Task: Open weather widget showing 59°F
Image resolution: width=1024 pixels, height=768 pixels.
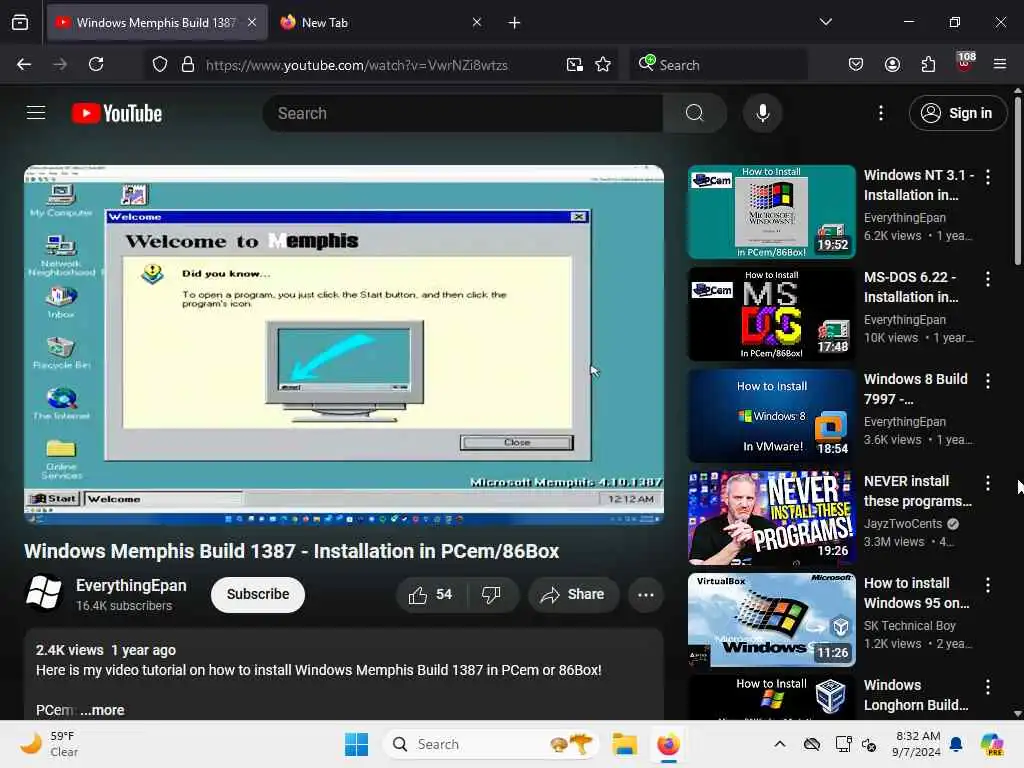Action: (49, 744)
